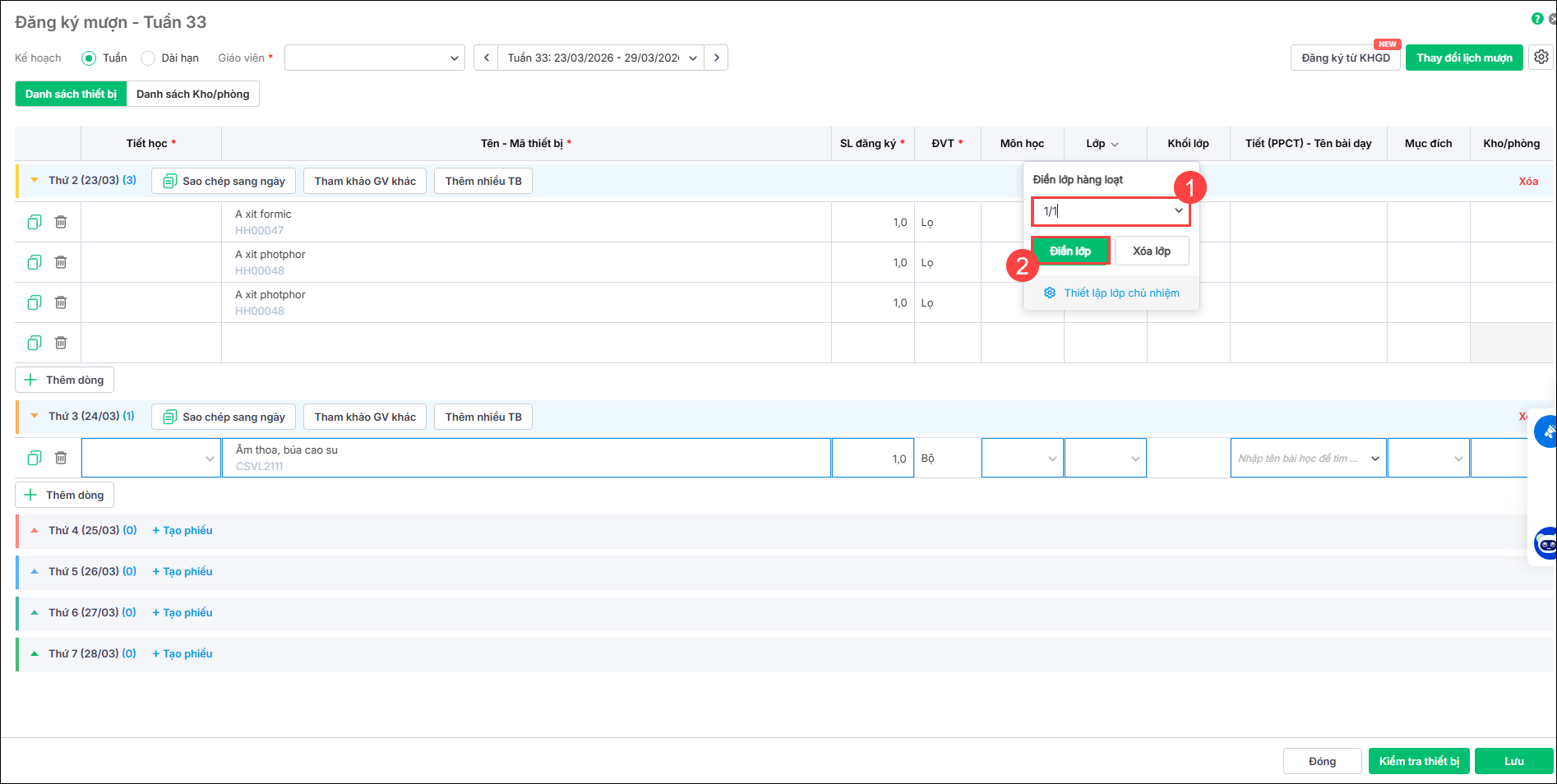The width and height of the screenshot is (1557, 784).
Task: Click the settings gear icon at top right
Action: tap(1541, 58)
